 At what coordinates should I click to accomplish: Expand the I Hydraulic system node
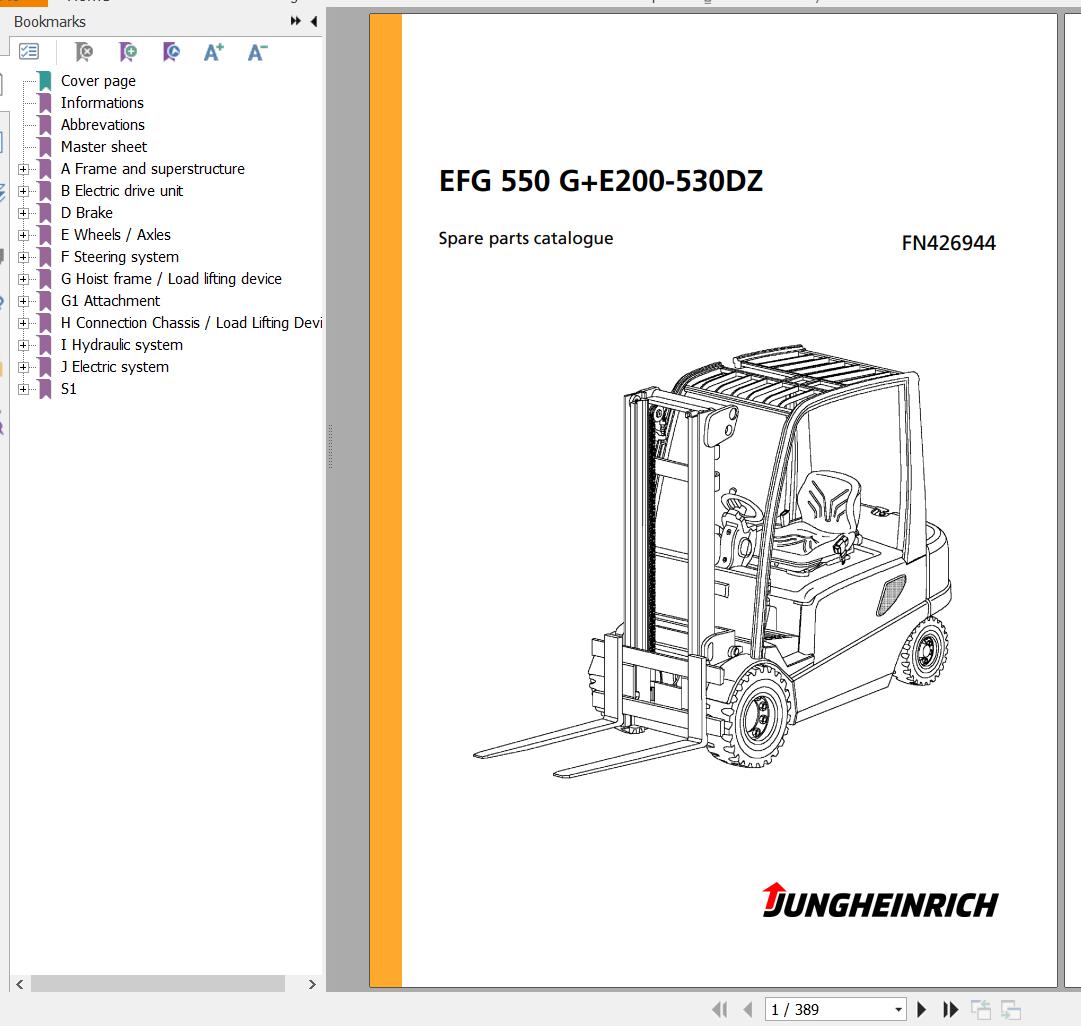(x=23, y=345)
